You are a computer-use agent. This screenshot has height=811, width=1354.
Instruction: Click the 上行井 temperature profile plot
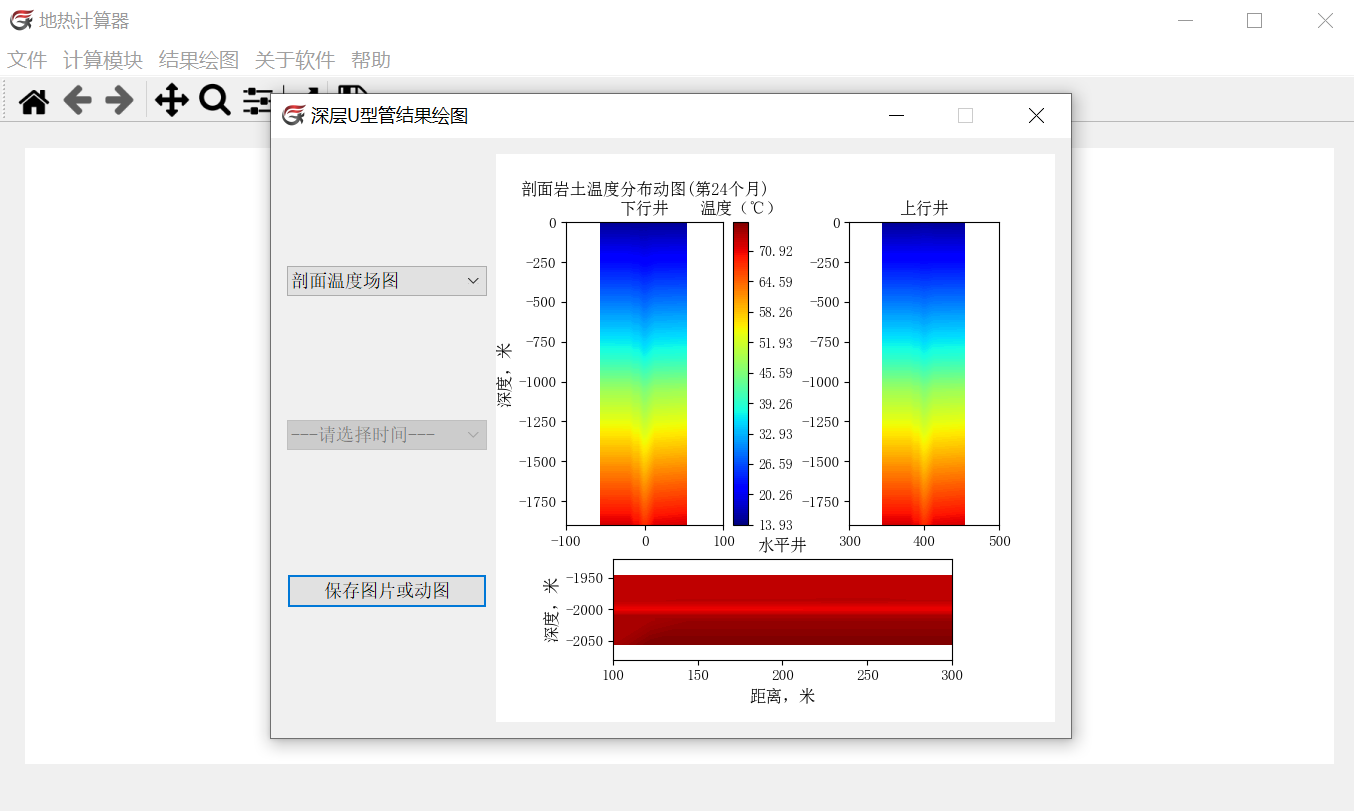pyautogui.click(x=924, y=373)
